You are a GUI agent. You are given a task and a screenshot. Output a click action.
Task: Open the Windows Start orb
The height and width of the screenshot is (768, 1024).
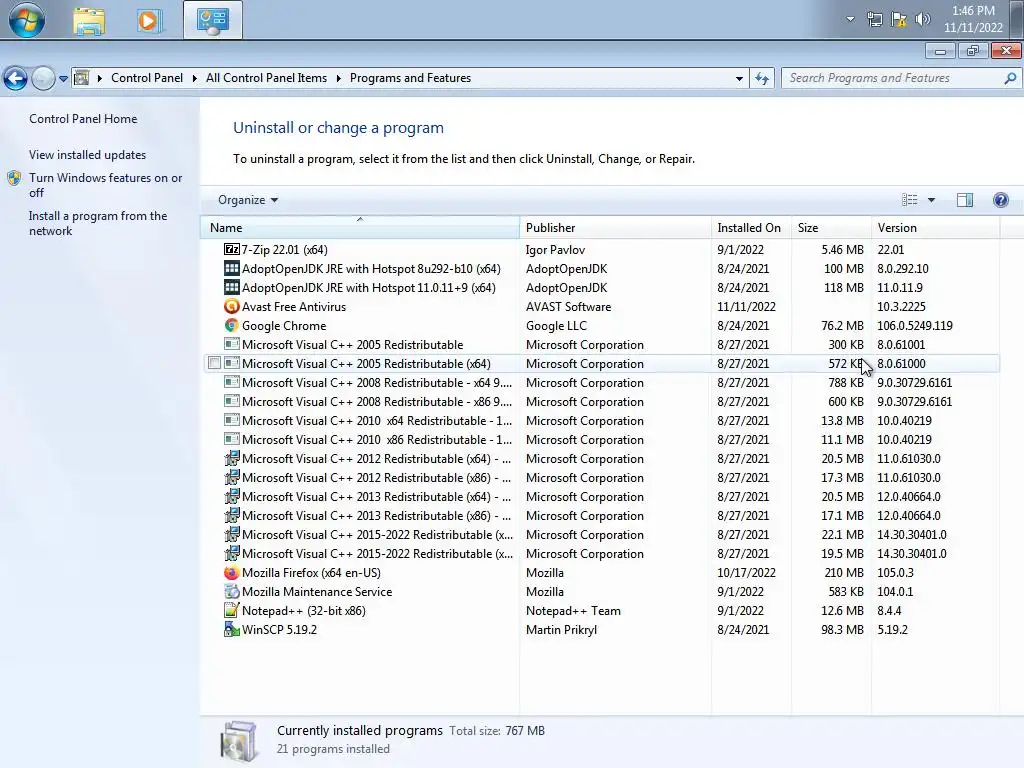point(27,20)
